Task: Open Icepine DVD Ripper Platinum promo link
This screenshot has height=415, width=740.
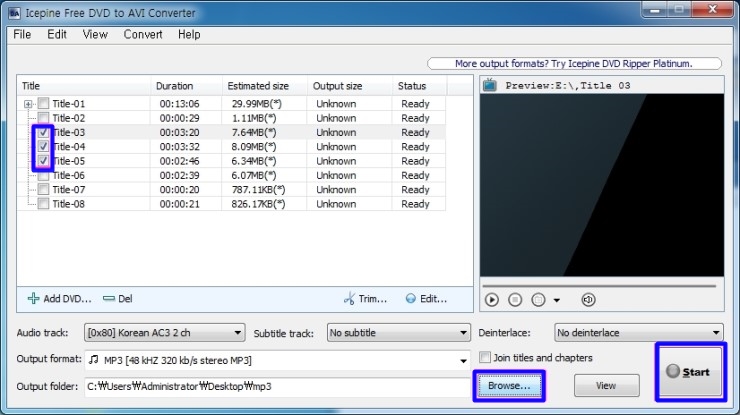Action: click(x=574, y=63)
